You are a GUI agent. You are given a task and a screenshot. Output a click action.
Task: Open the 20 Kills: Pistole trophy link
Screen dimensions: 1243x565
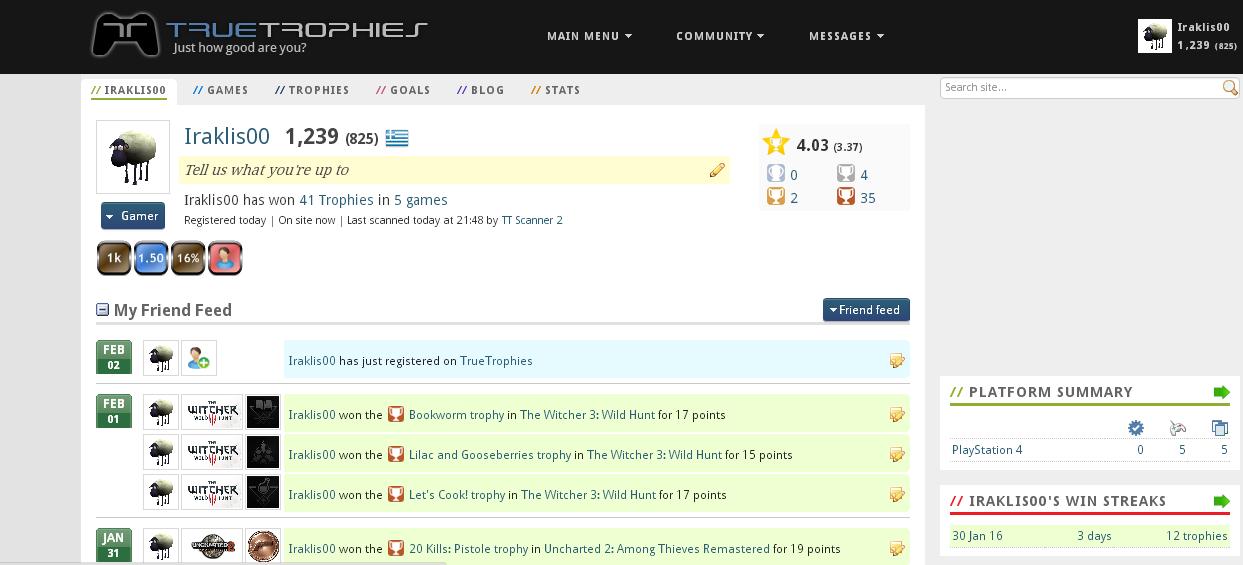point(468,549)
